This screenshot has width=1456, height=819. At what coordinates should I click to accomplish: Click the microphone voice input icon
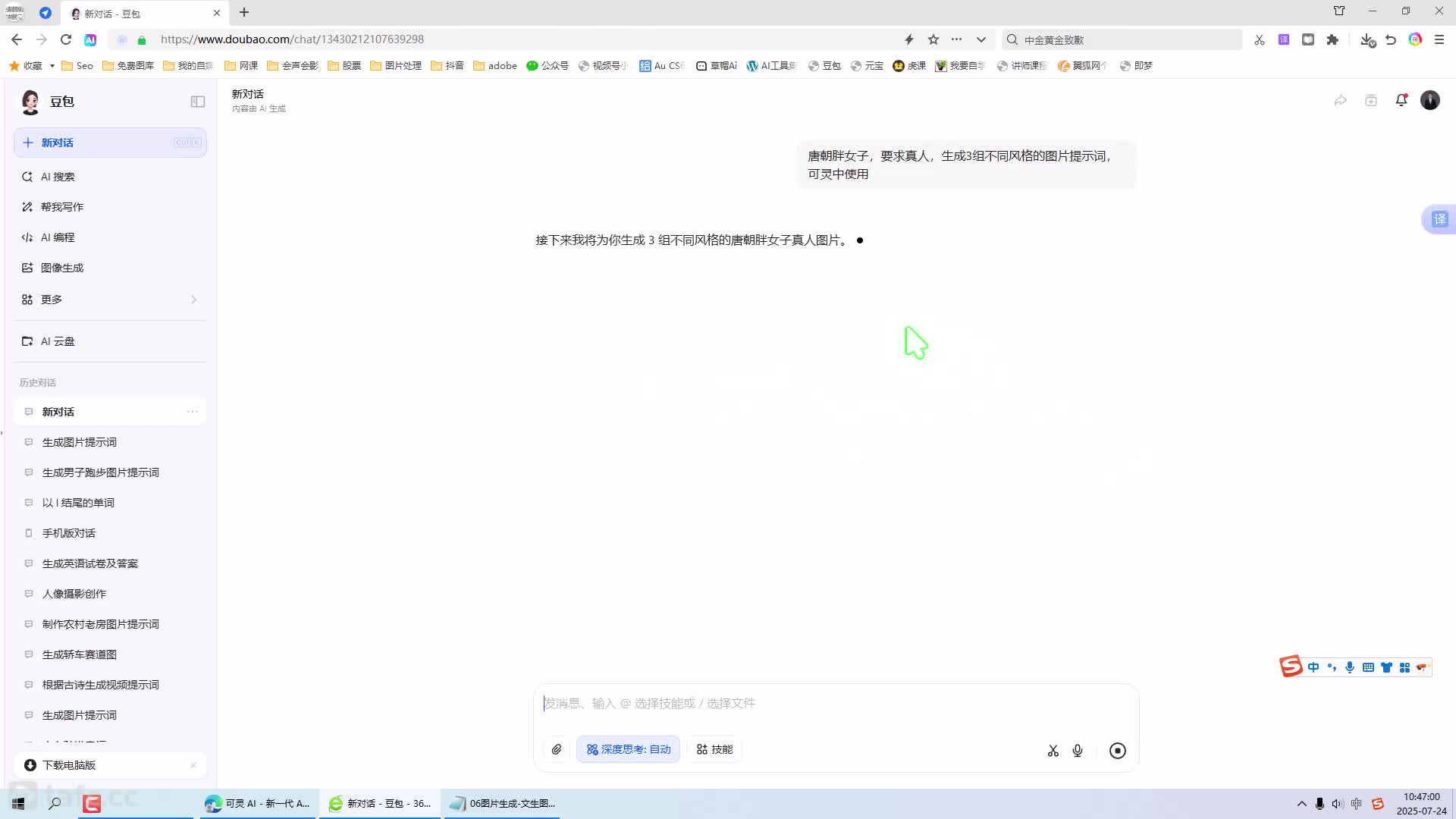pos(1078,751)
